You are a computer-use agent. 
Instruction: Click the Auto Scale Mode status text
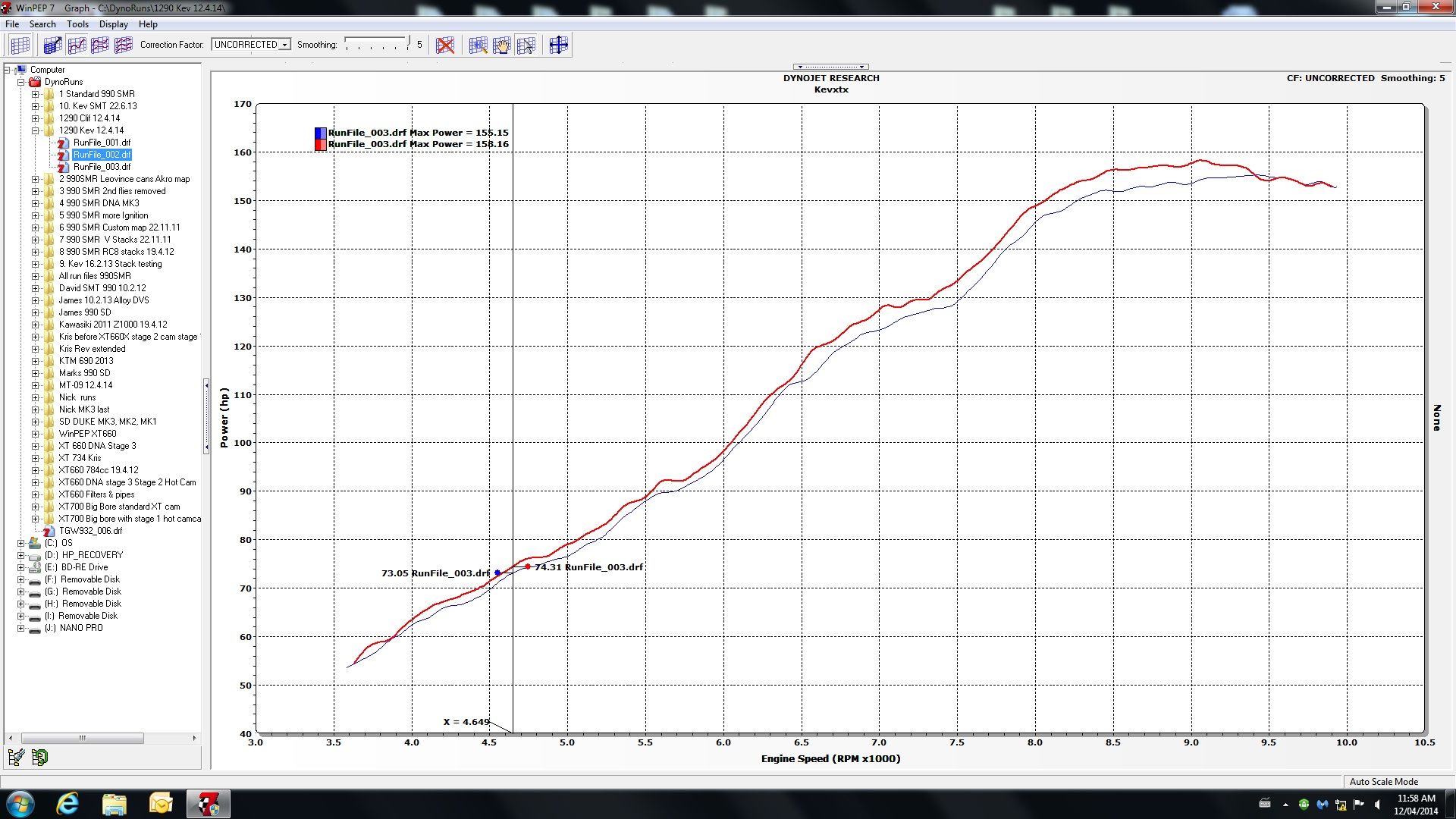(1383, 782)
